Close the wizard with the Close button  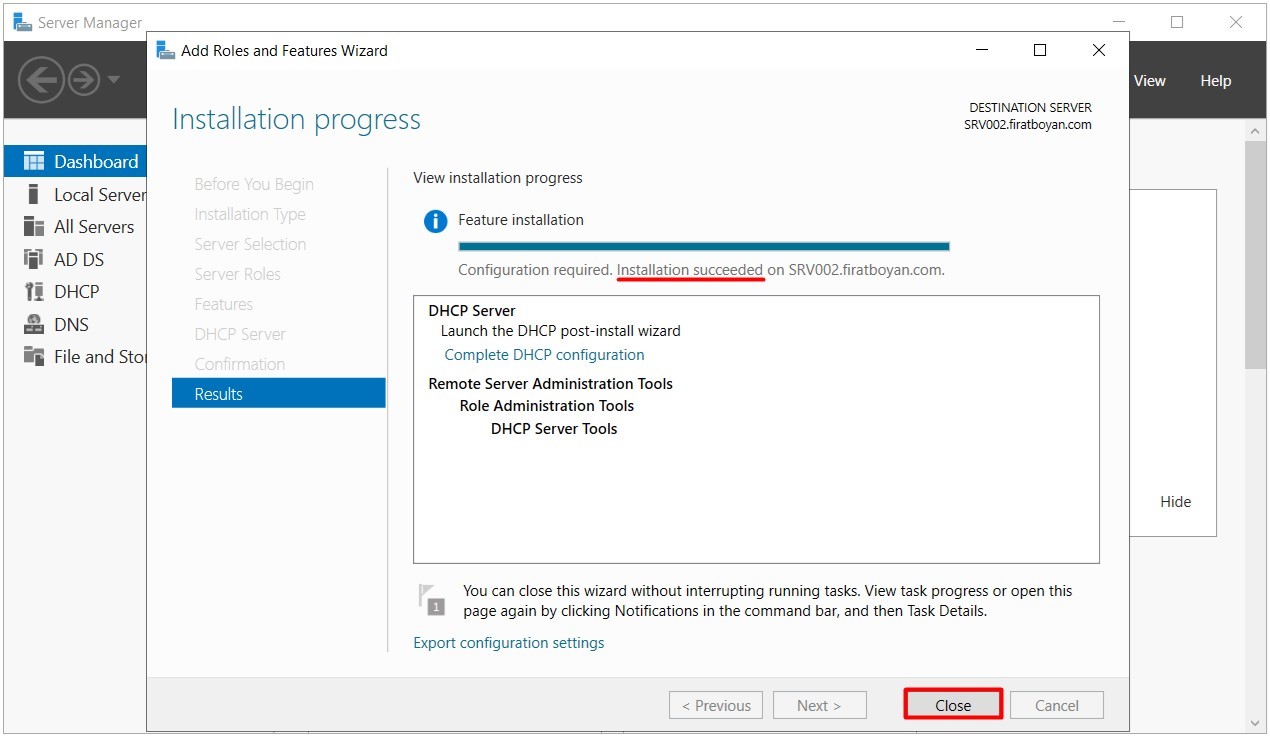click(x=953, y=705)
